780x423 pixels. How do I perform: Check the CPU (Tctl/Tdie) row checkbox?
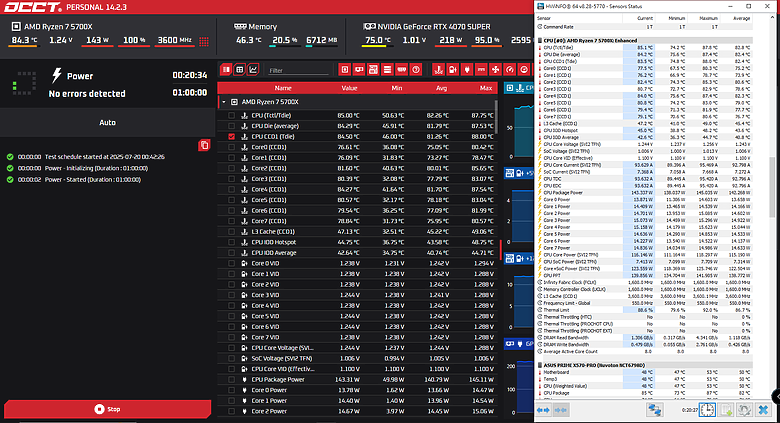click(231, 115)
